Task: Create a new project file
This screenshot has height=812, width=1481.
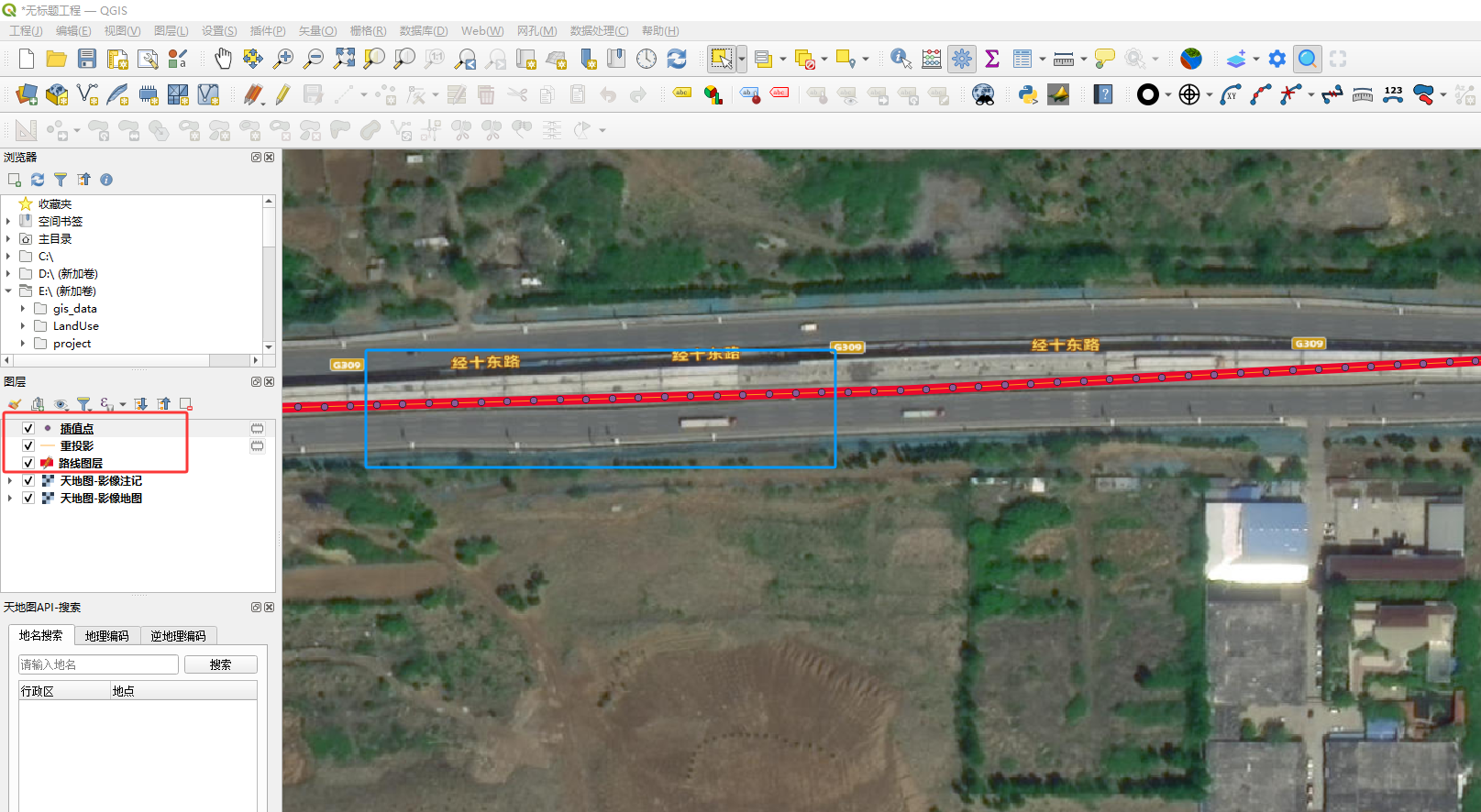Action: coord(27,59)
